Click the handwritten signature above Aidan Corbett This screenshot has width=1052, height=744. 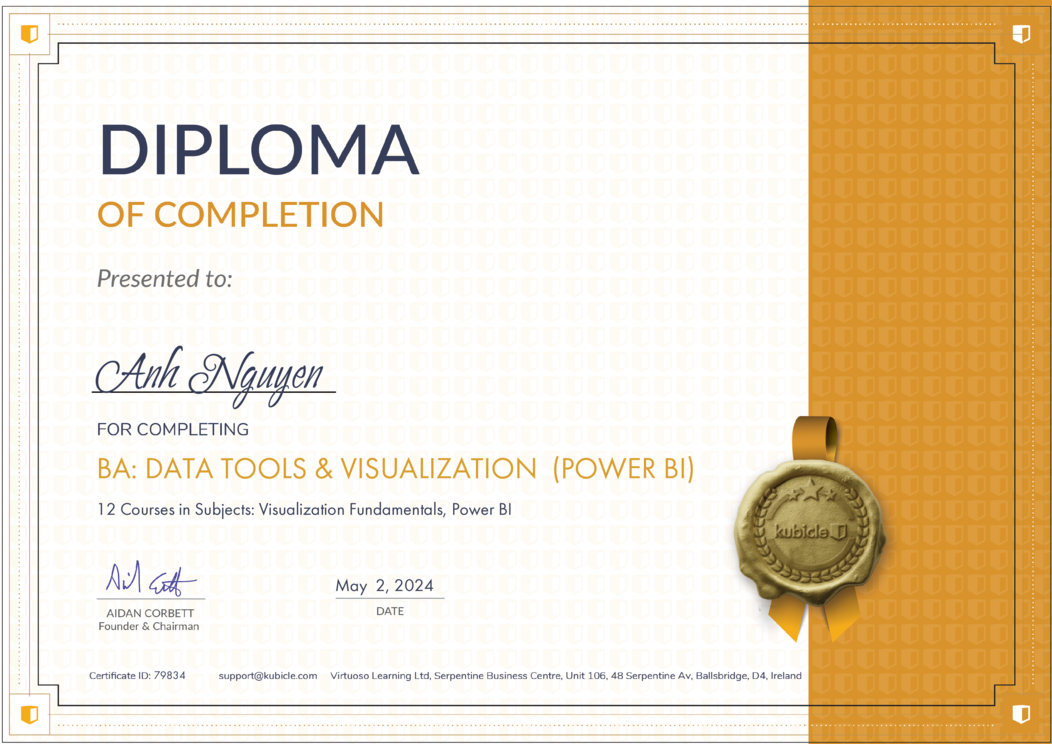(x=150, y=578)
